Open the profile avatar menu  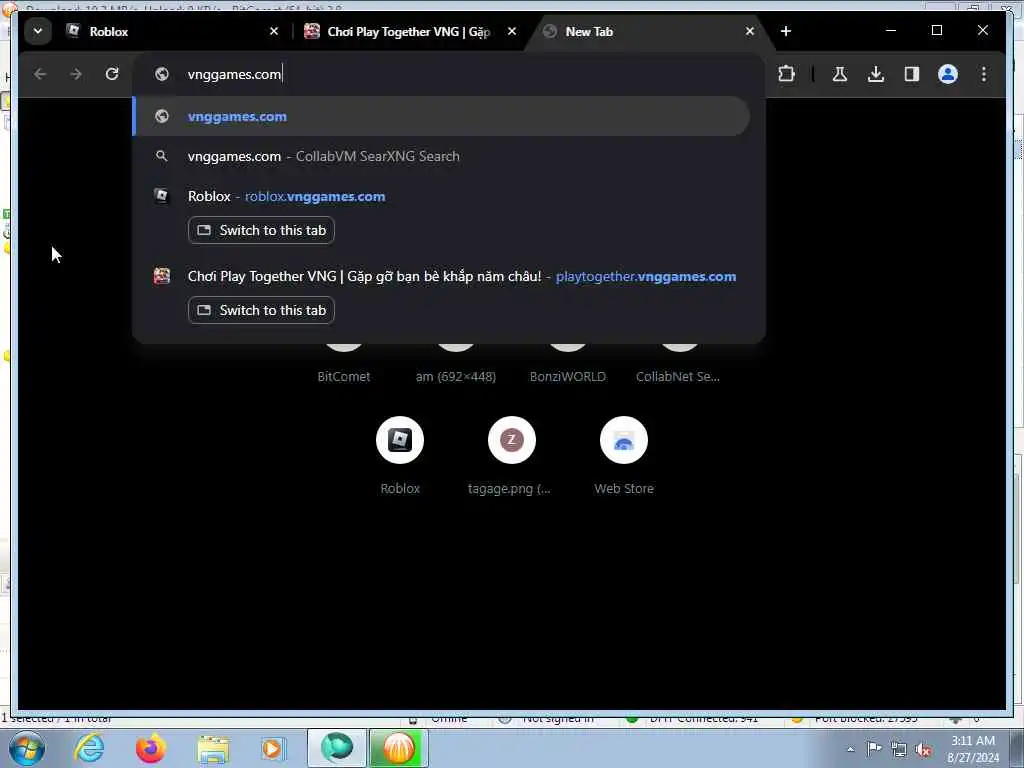(948, 74)
